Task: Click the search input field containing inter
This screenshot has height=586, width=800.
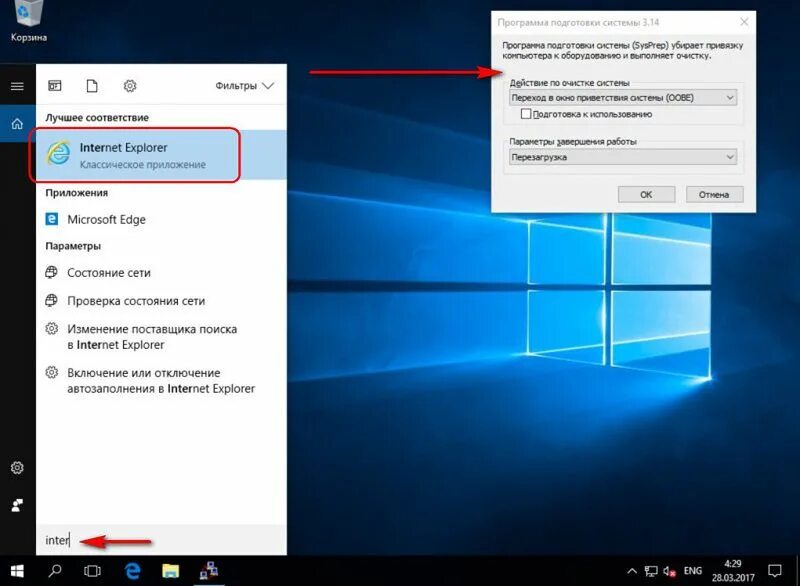Action: (x=161, y=540)
